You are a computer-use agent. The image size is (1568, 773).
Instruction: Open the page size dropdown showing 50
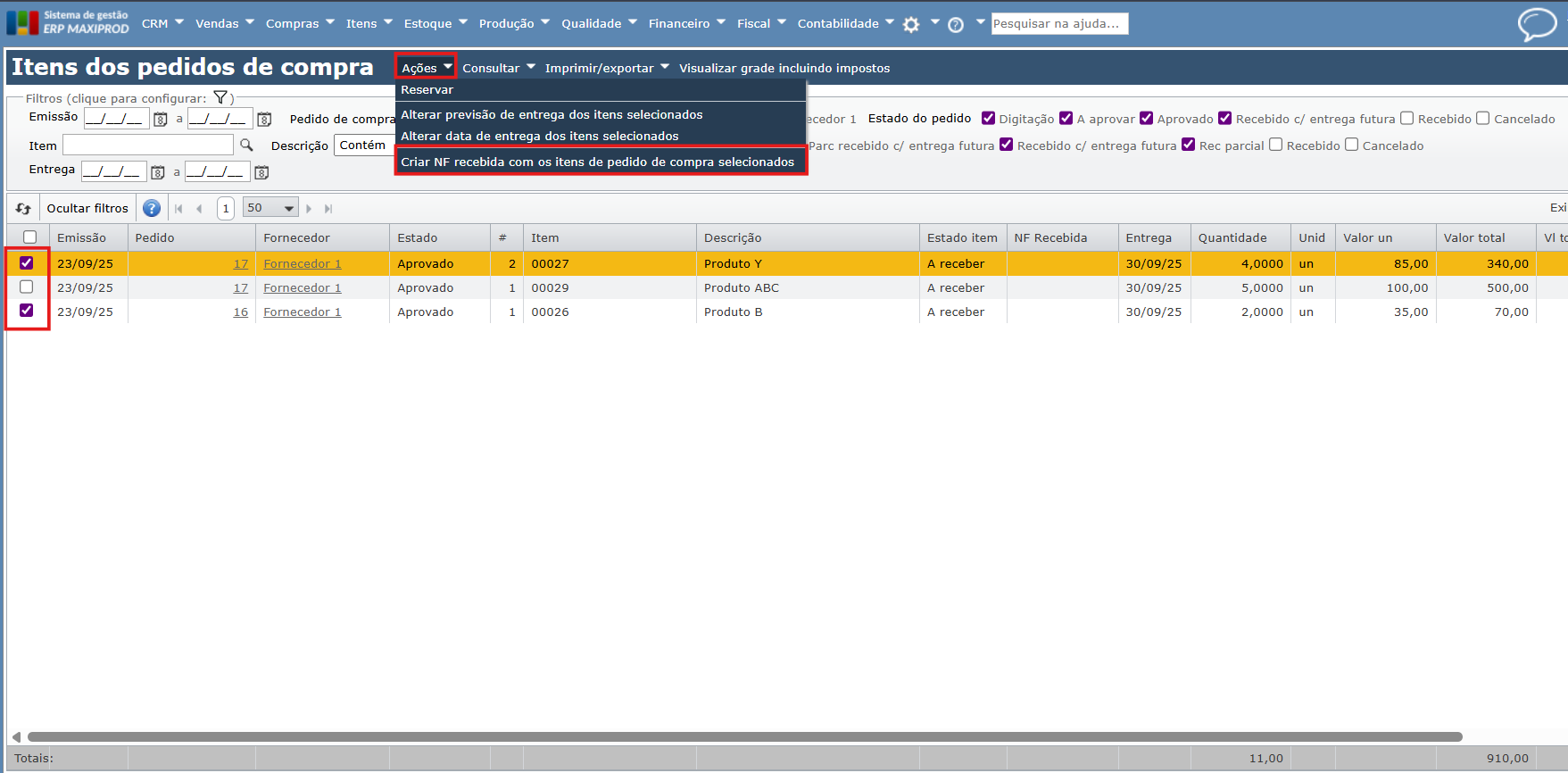coord(270,208)
